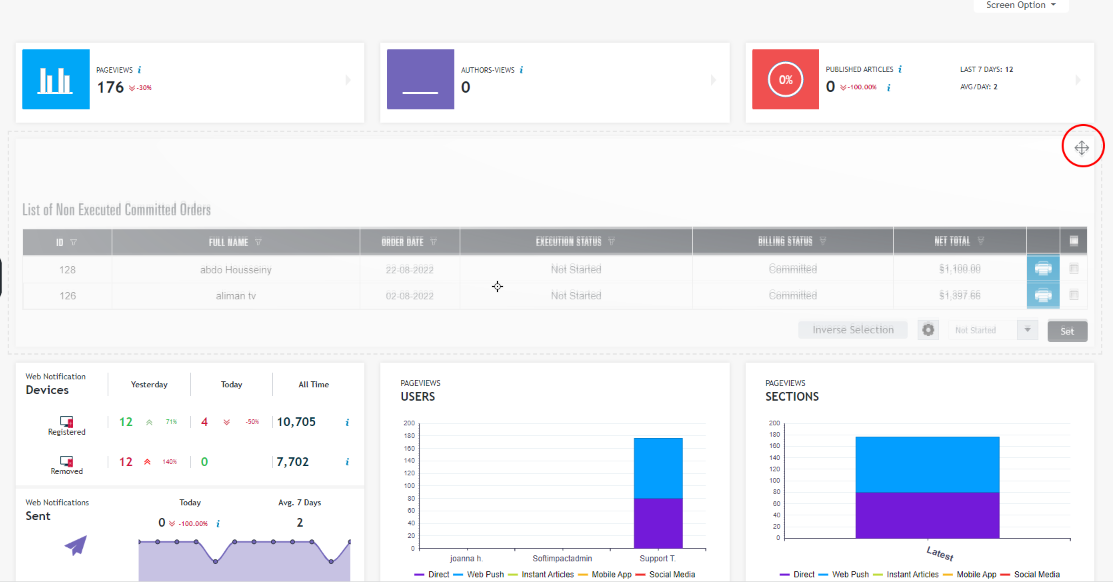
Task: Toggle Instant Articles legend in Users chart
Action: pyautogui.click(x=540, y=574)
